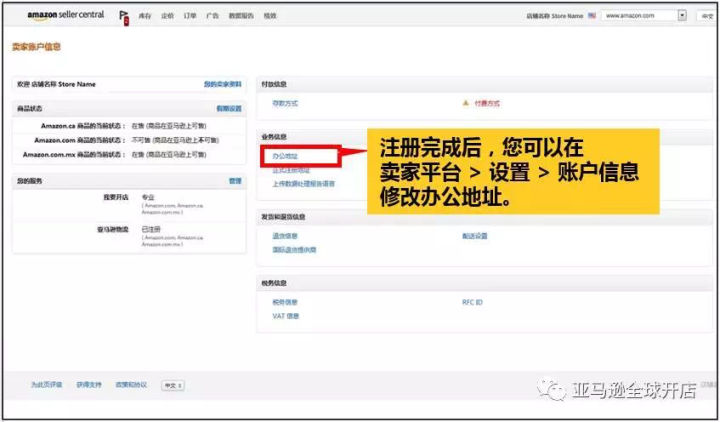Open 付费方式 charge method link

[x=487, y=103]
